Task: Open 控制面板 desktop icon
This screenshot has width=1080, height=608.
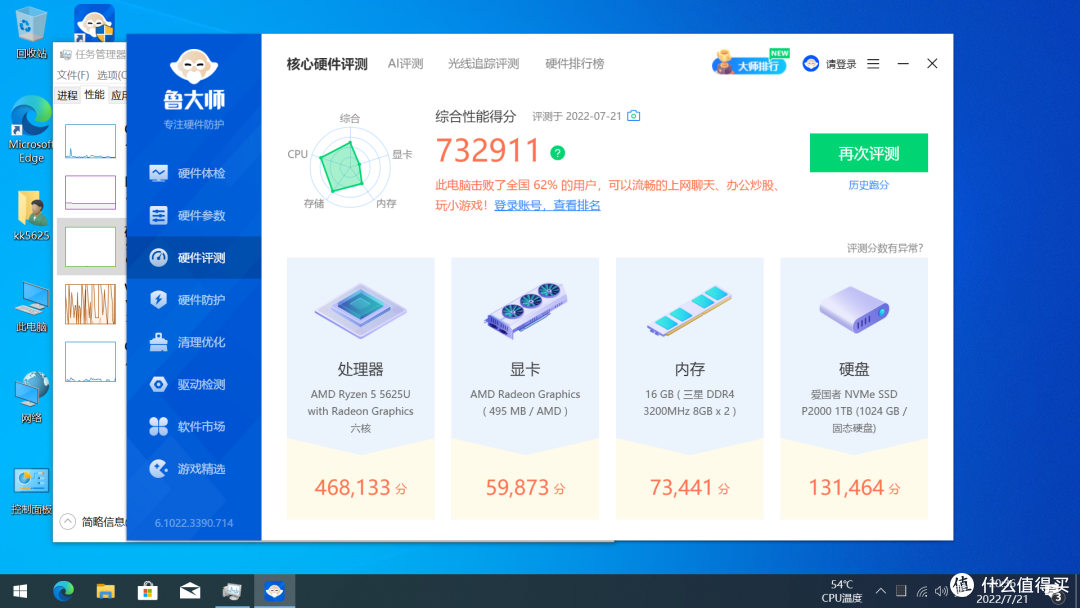Action: [30, 491]
